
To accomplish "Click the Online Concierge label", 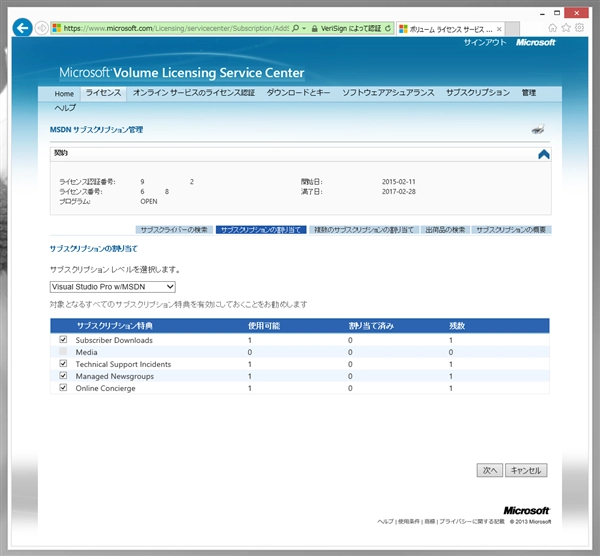I will pos(105,388).
